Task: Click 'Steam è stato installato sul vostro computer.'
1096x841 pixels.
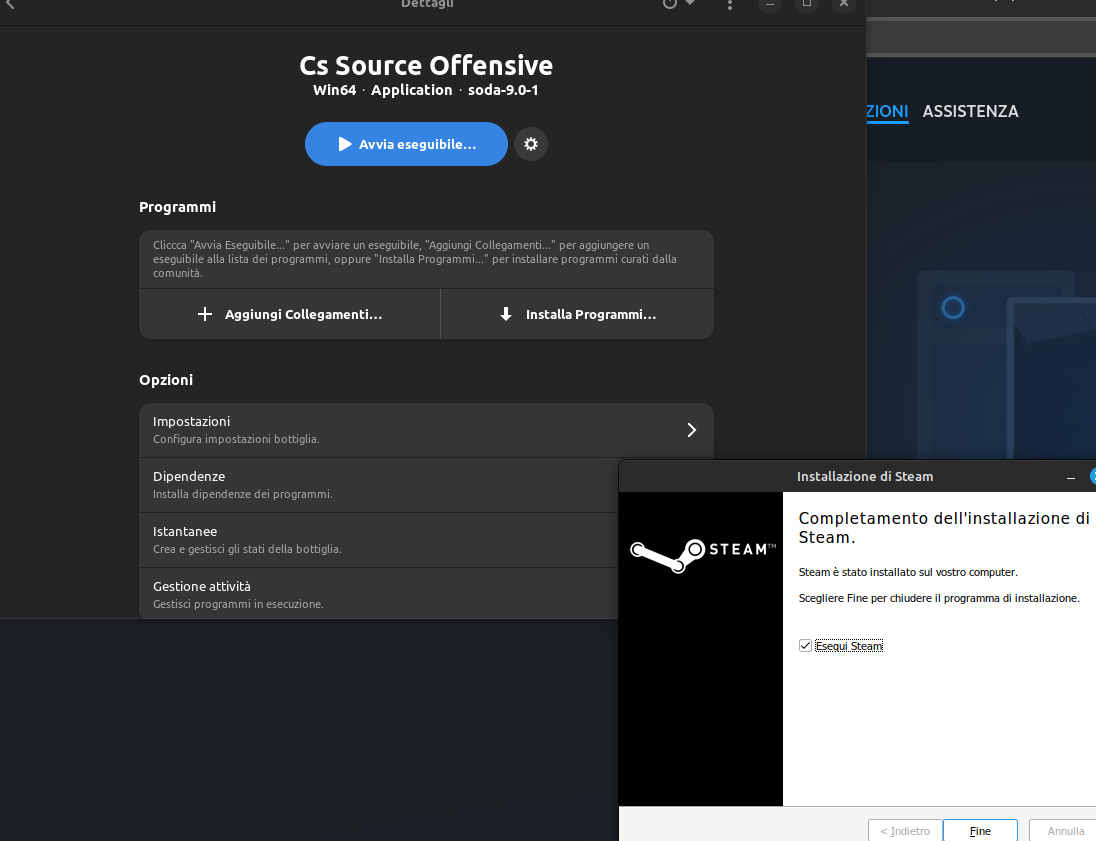Action: [908, 572]
